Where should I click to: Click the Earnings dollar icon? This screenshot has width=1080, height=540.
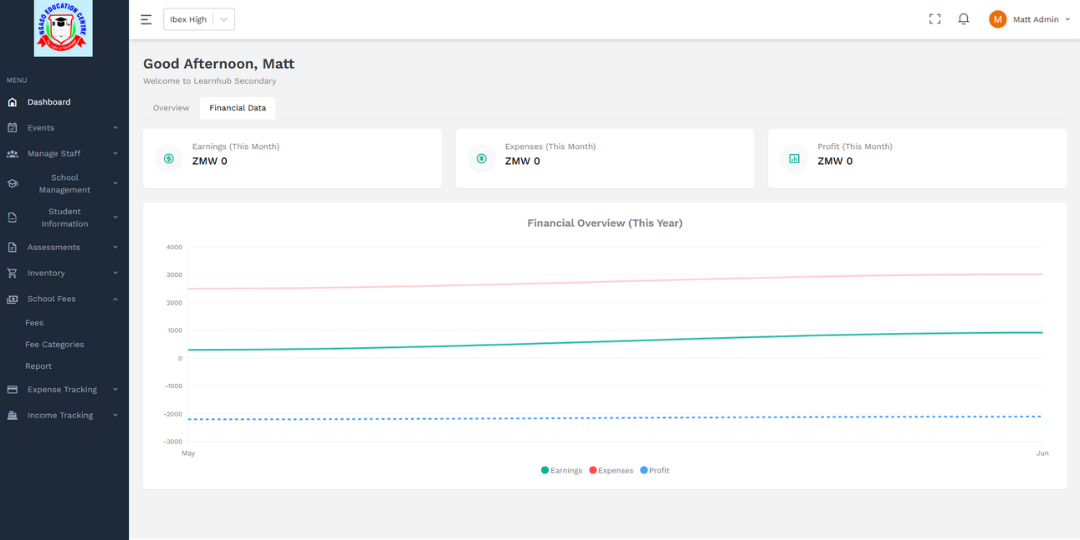(x=169, y=158)
